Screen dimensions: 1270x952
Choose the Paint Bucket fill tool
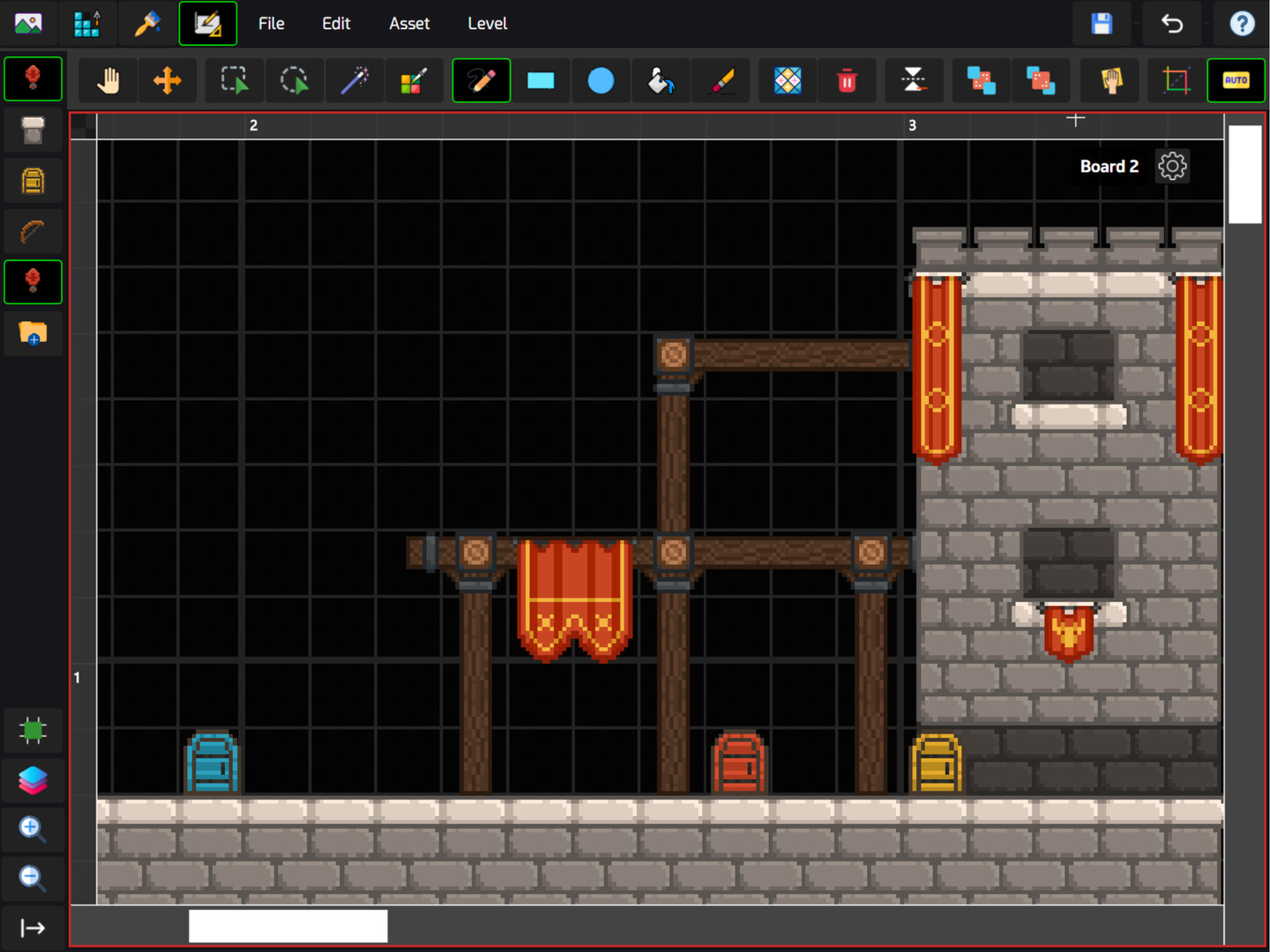661,81
